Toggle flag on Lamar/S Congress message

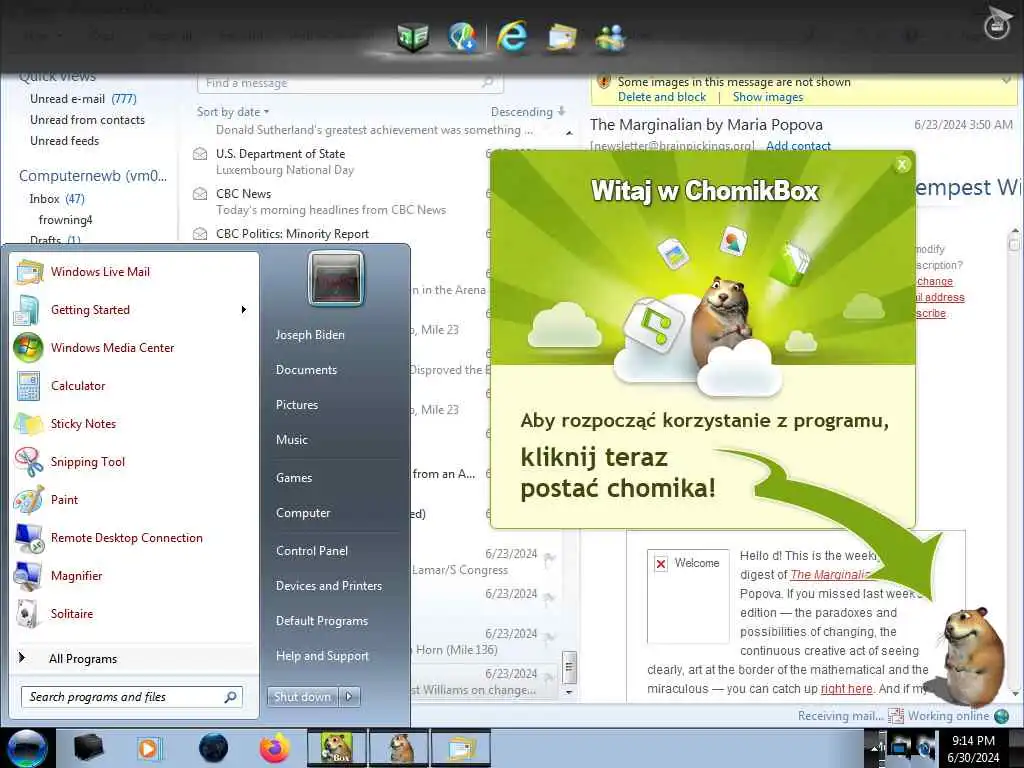tap(551, 559)
